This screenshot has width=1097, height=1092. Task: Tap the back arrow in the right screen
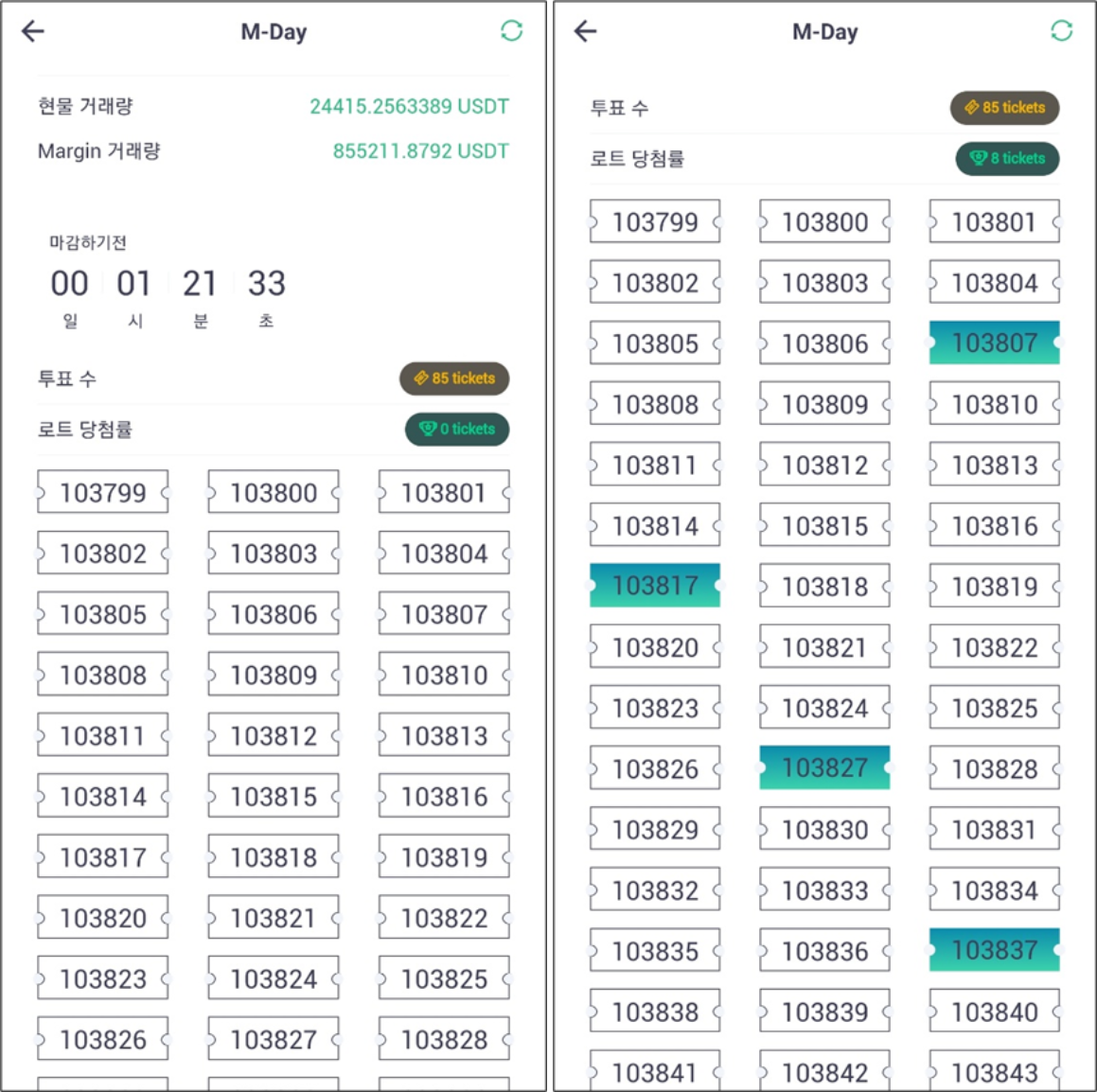tap(586, 31)
